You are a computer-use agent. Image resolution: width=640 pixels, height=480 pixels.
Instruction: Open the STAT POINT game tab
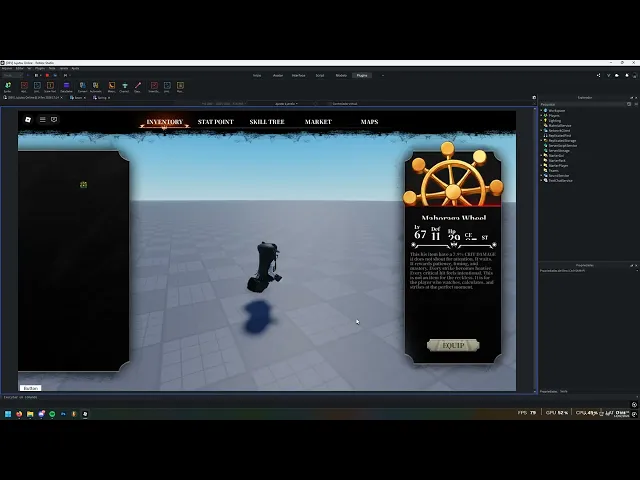pos(216,122)
